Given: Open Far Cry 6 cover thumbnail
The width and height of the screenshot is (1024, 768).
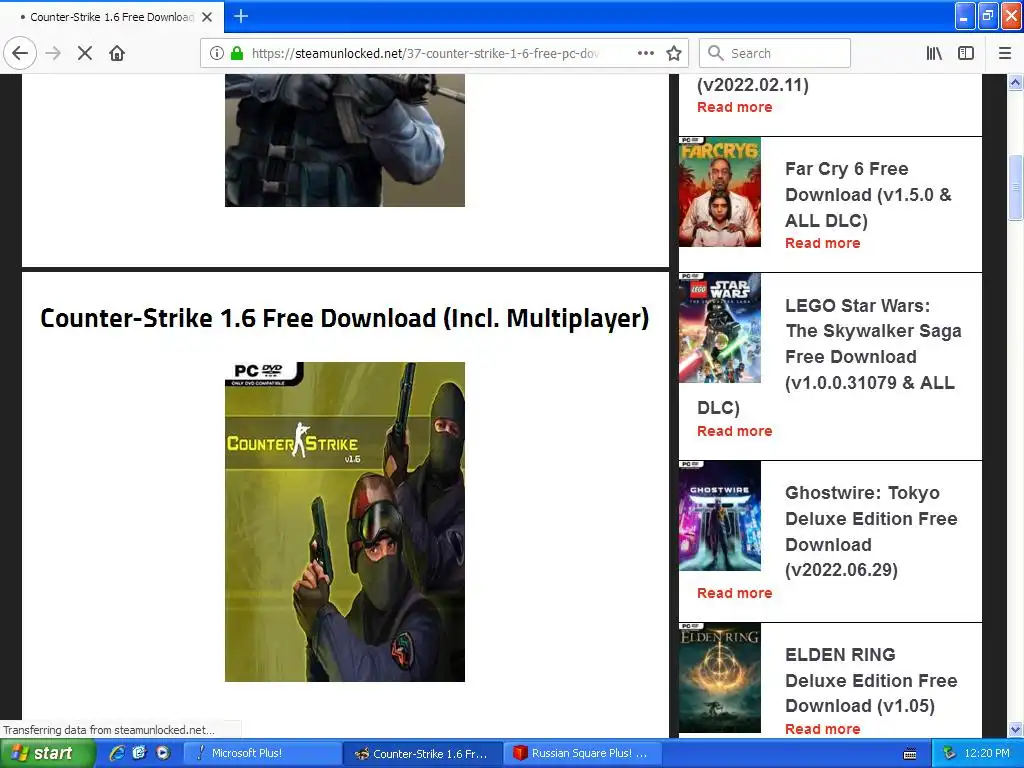Looking at the screenshot, I should [720, 191].
